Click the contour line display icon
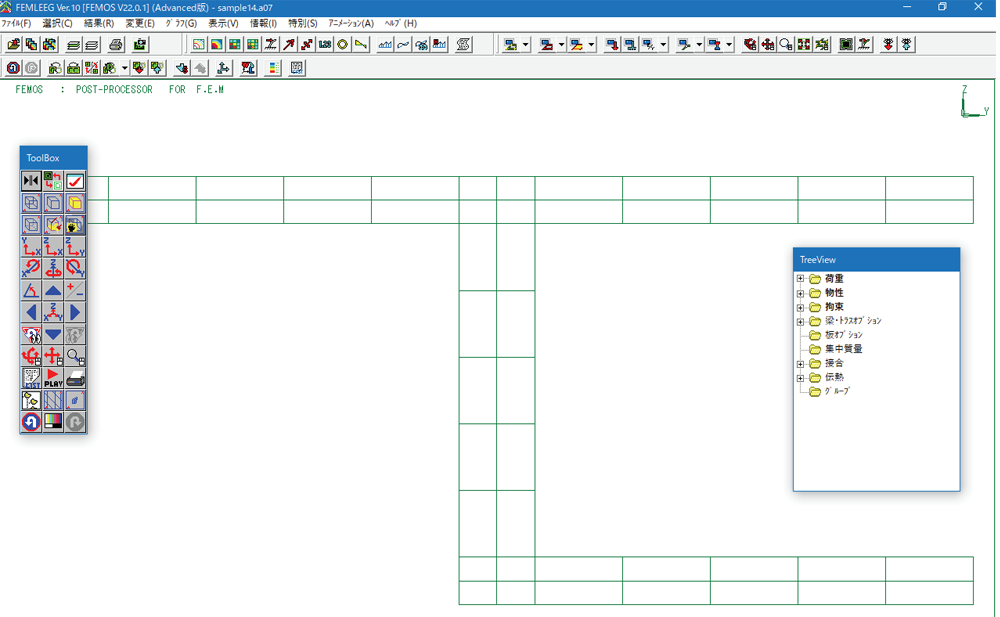This screenshot has height=617, width=1000. coord(198,45)
